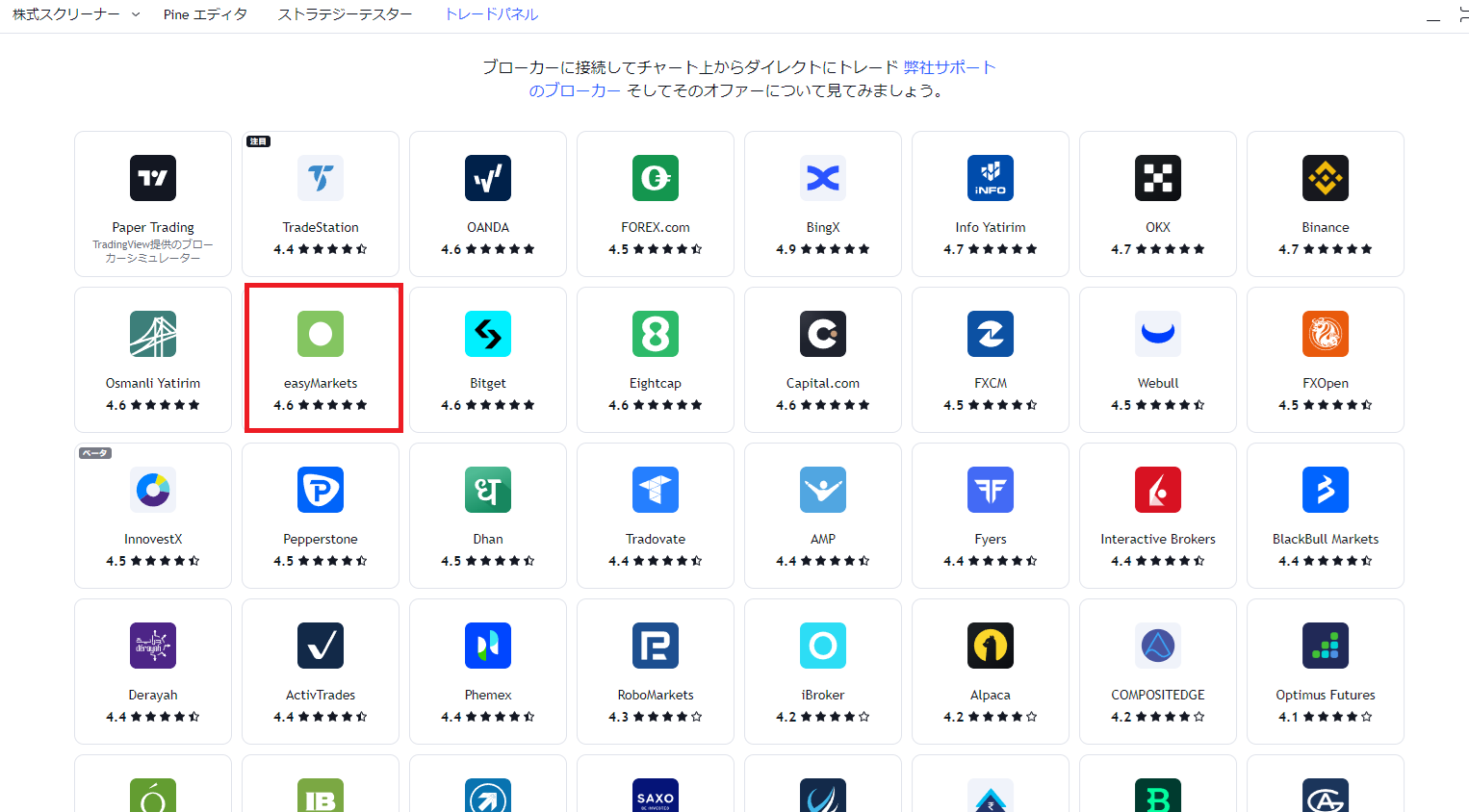Switch to ストラテジーテスター tab
Screen dimensions: 1469x812
[345, 14]
